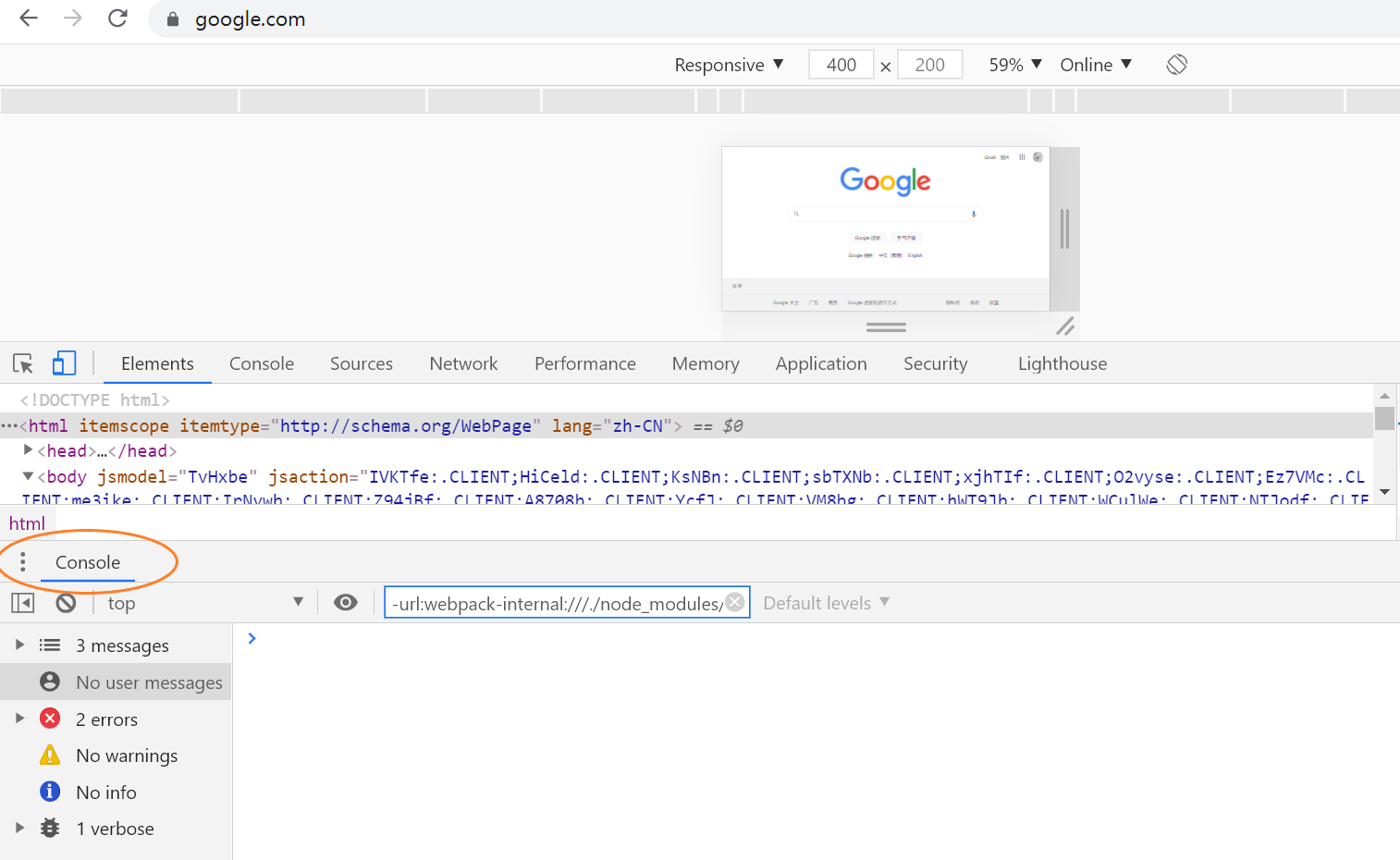
Task: Click the DOM tree scroll down arrow
Action: point(1384,492)
